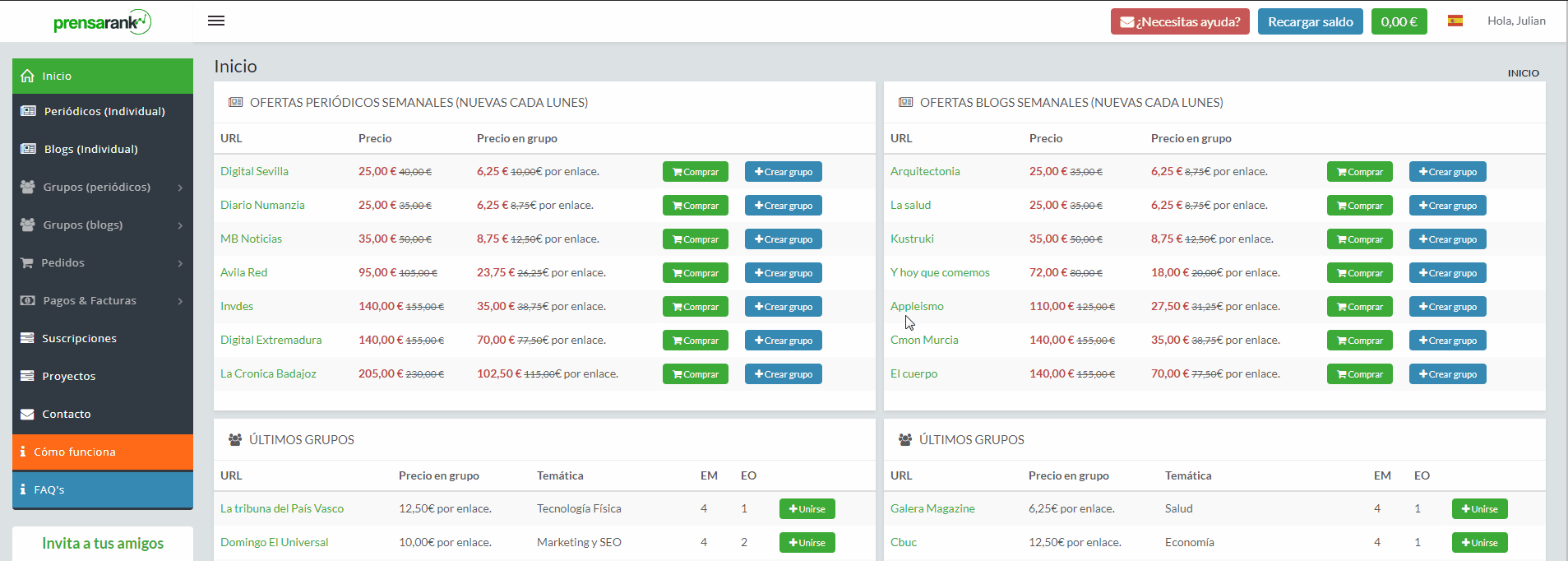Viewport: 1568px width, 561px height.
Task: Join the Cbuc group
Action: click(x=1480, y=543)
